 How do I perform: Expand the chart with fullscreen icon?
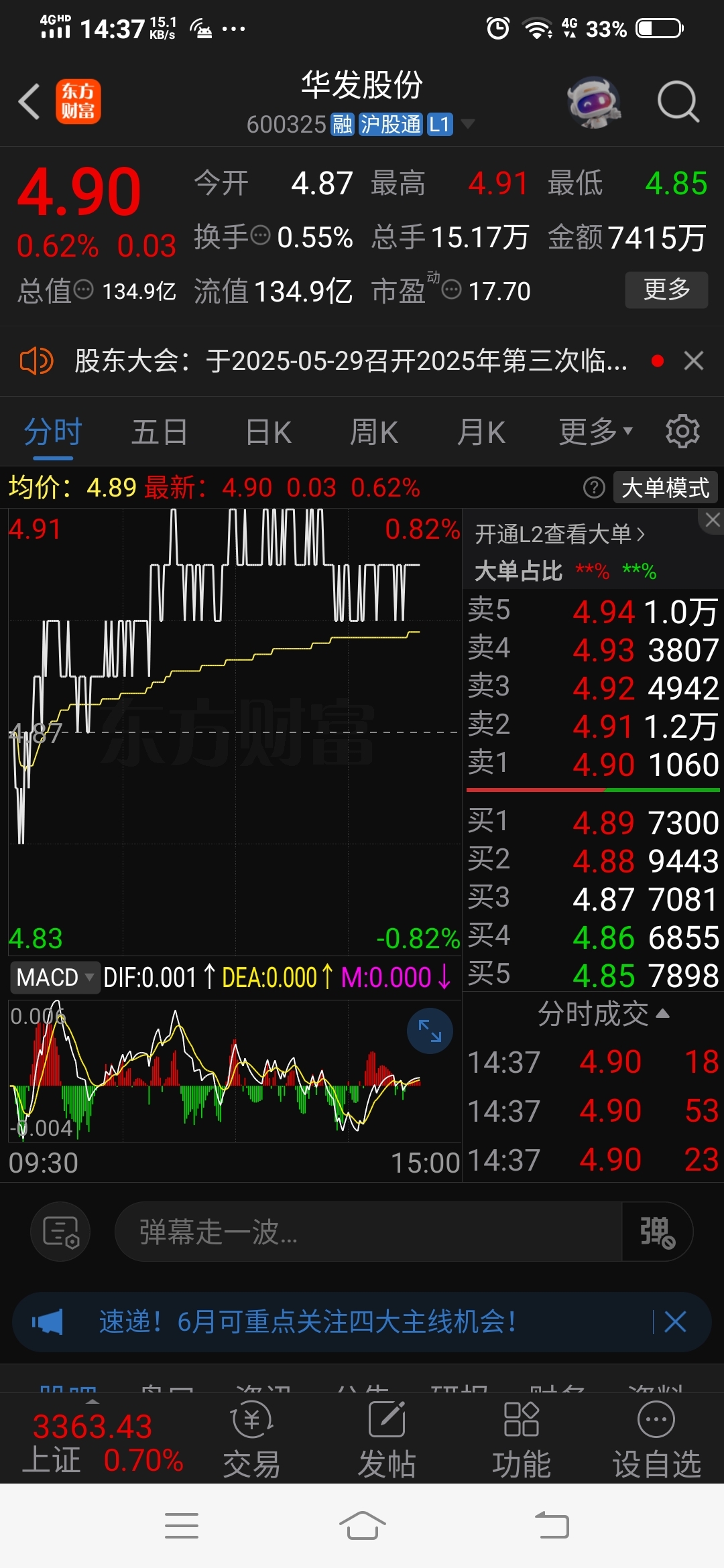point(430,1031)
